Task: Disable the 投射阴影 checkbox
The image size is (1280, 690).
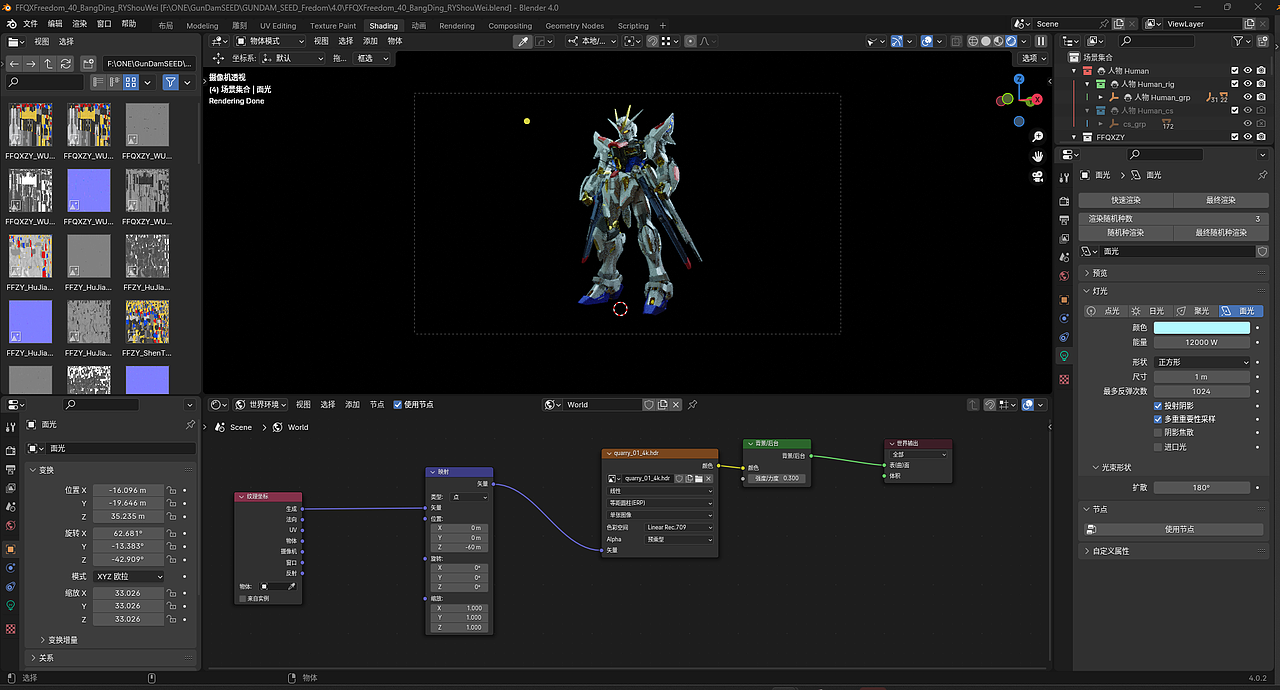Action: (1158, 406)
